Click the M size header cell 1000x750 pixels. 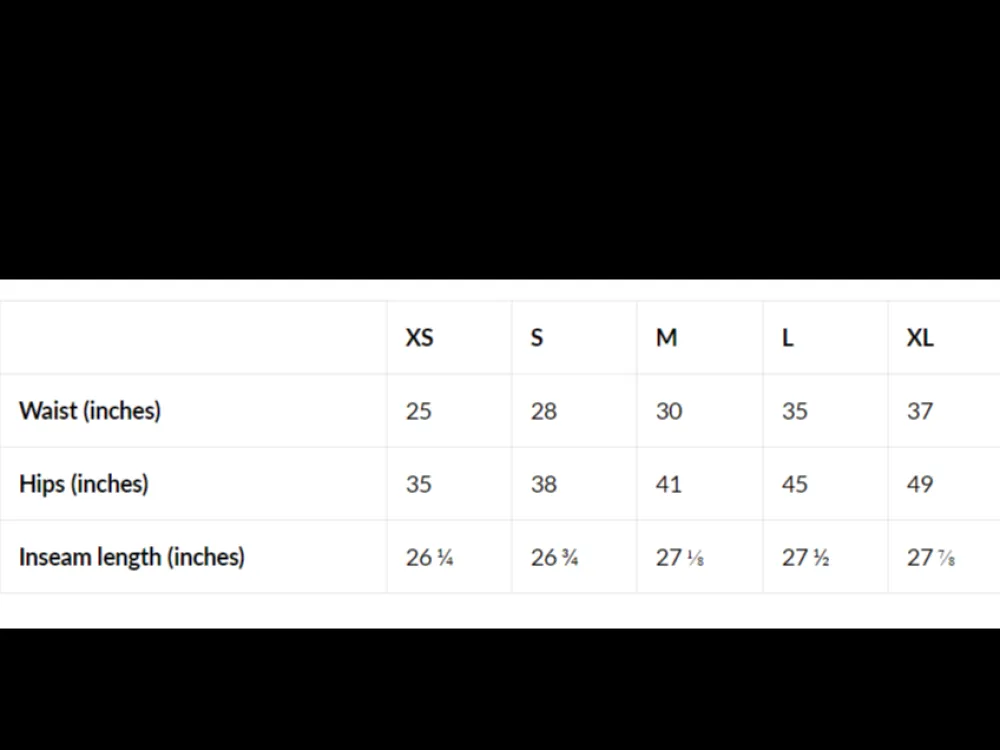point(666,337)
